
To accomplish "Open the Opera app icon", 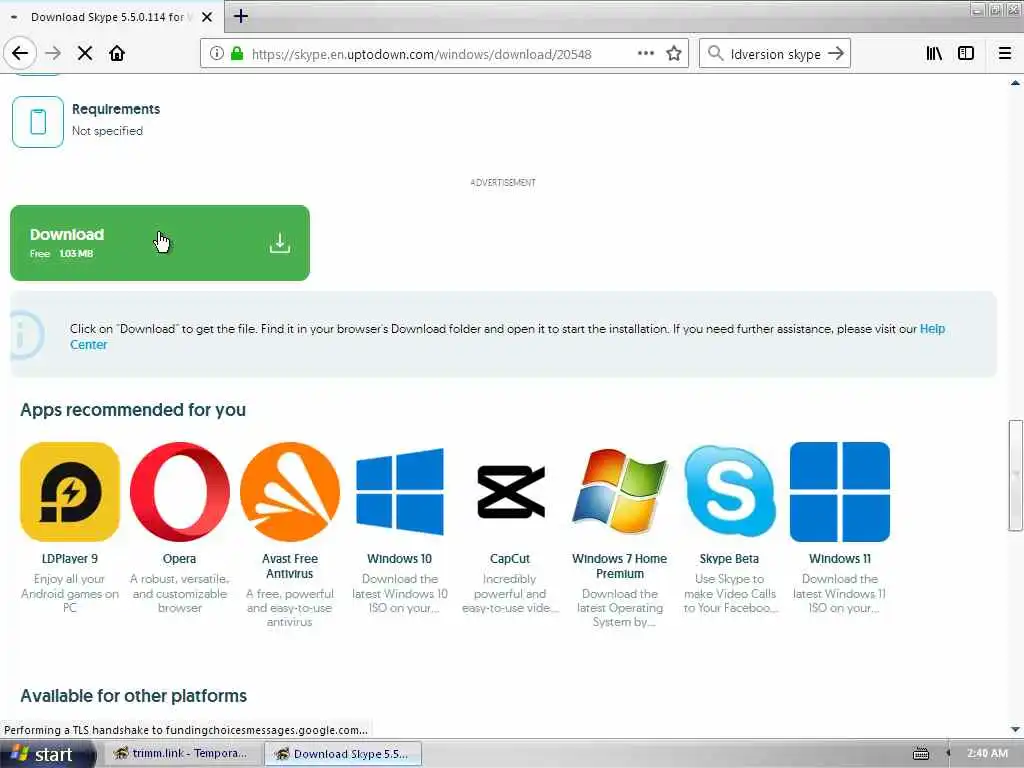I will [x=180, y=492].
